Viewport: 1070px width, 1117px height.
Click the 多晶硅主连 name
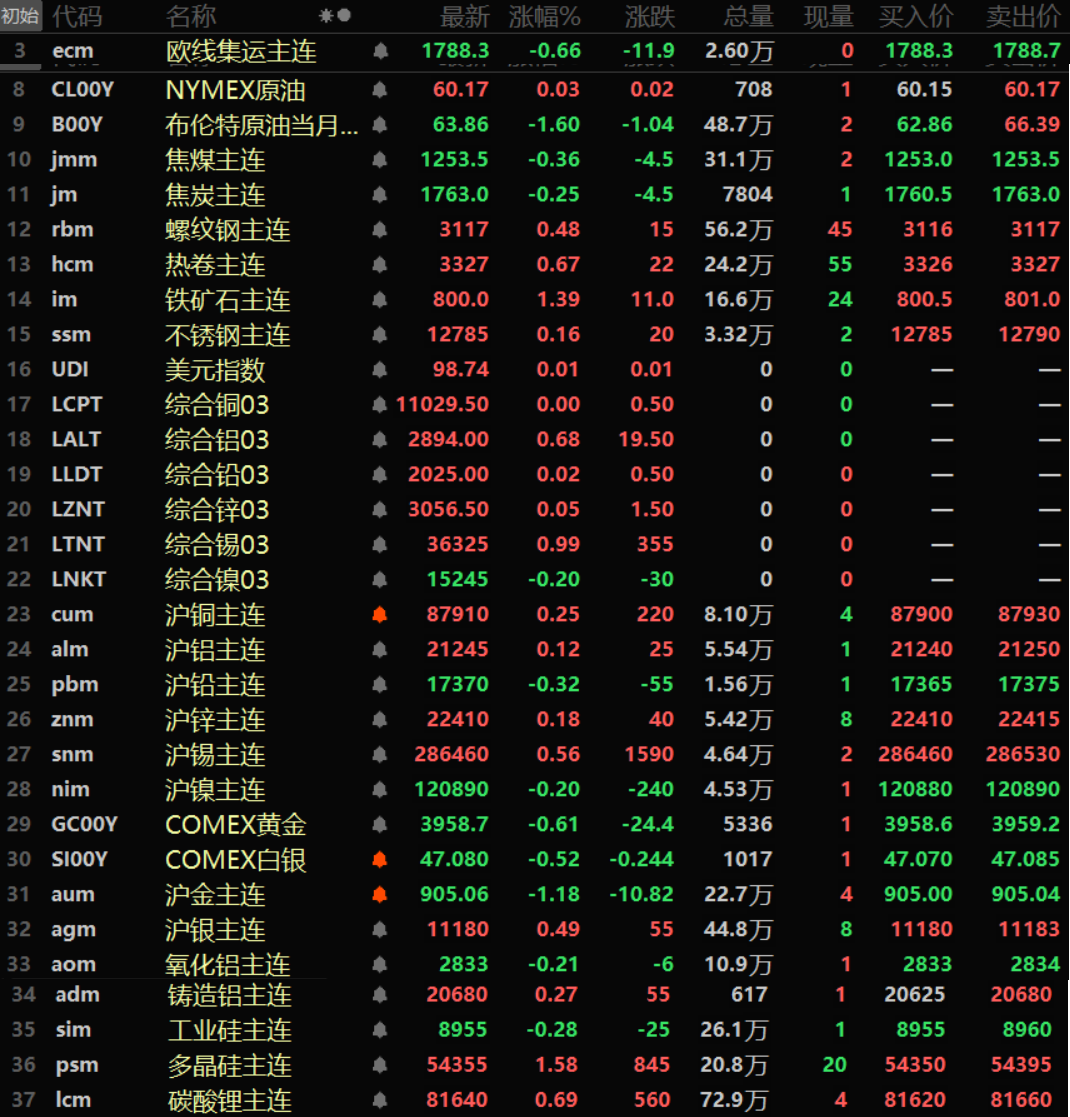[229, 1065]
